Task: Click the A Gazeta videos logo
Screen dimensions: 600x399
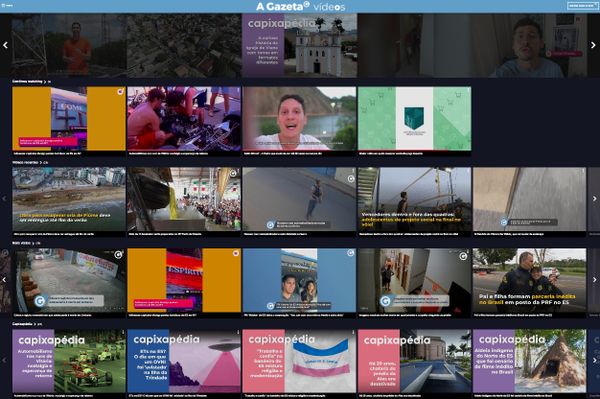Action: point(300,7)
